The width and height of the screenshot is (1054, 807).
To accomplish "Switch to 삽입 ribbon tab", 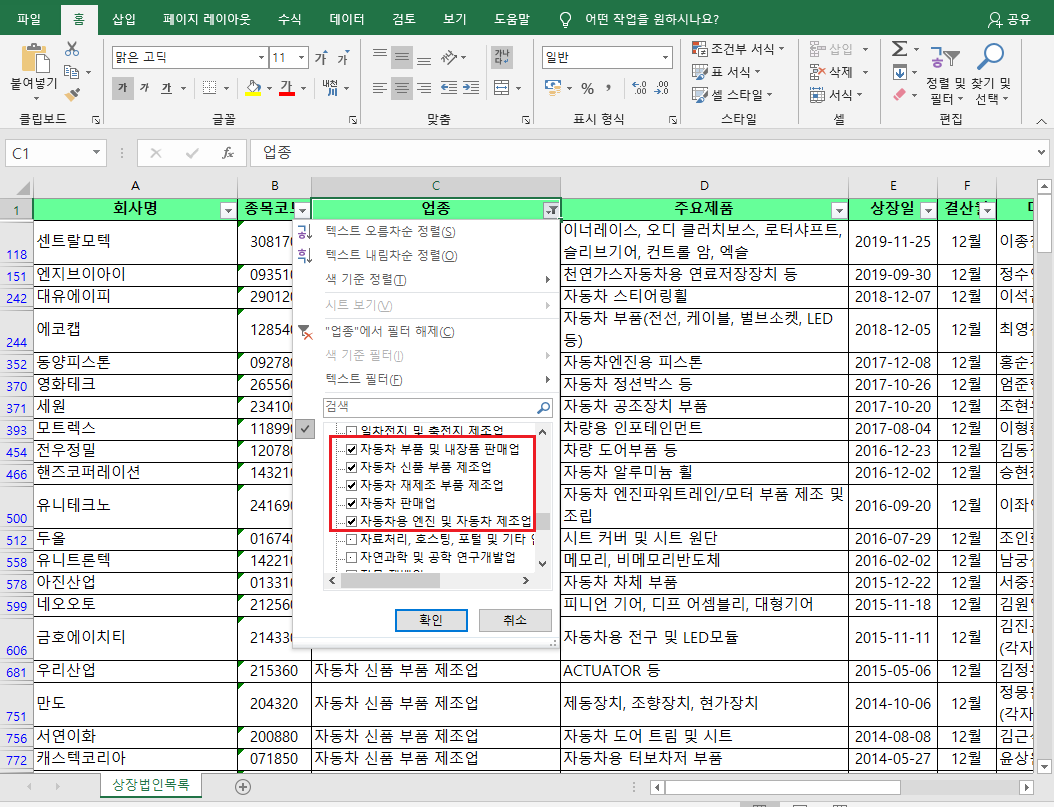I will (124, 19).
